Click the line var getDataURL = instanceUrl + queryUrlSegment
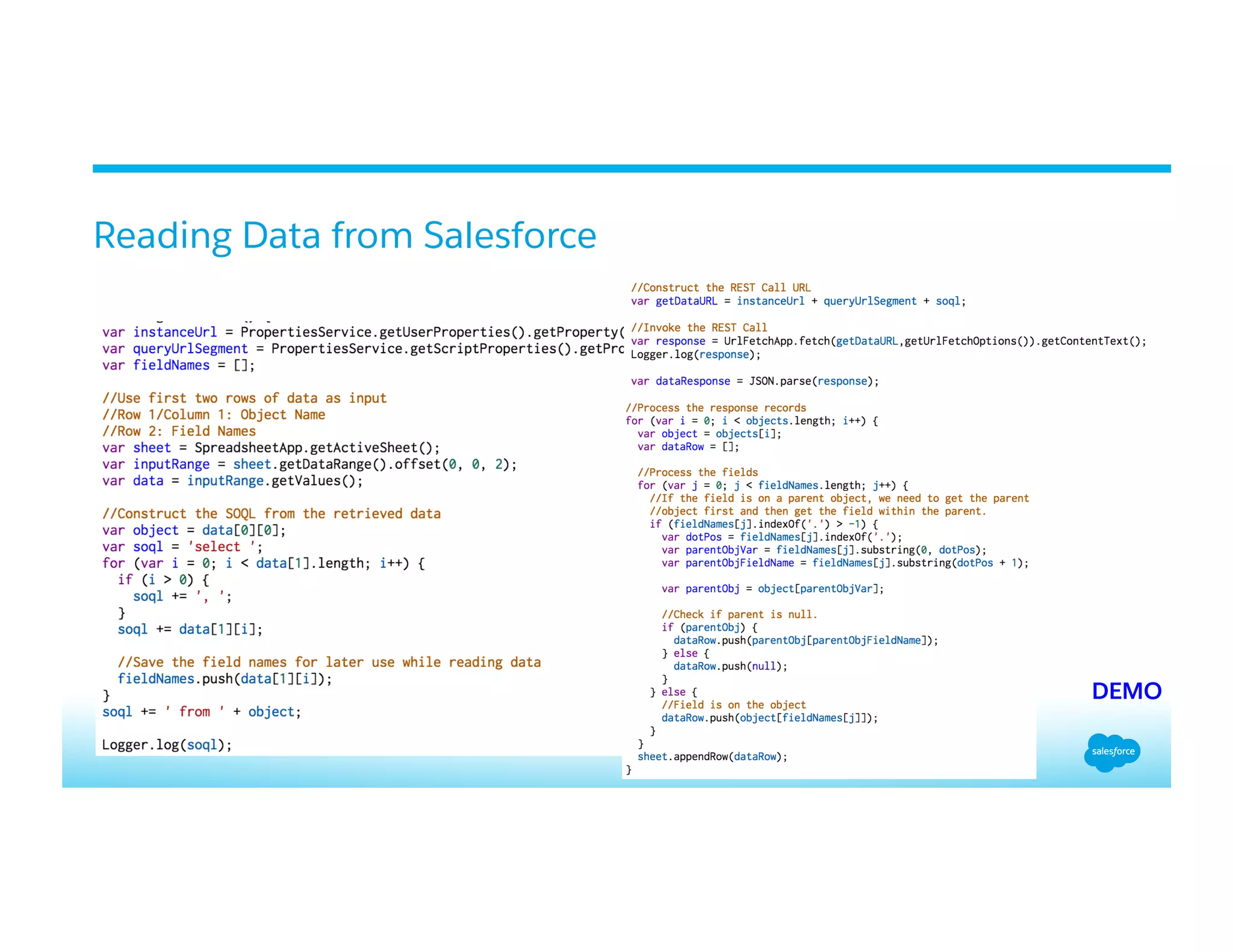This screenshot has width=1233, height=952. 798,301
